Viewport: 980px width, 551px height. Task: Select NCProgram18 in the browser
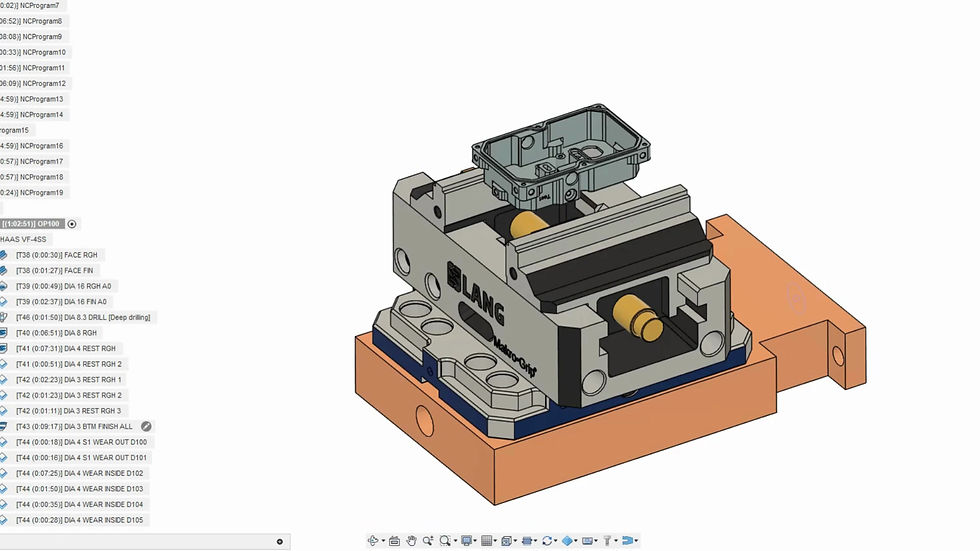coord(33,177)
